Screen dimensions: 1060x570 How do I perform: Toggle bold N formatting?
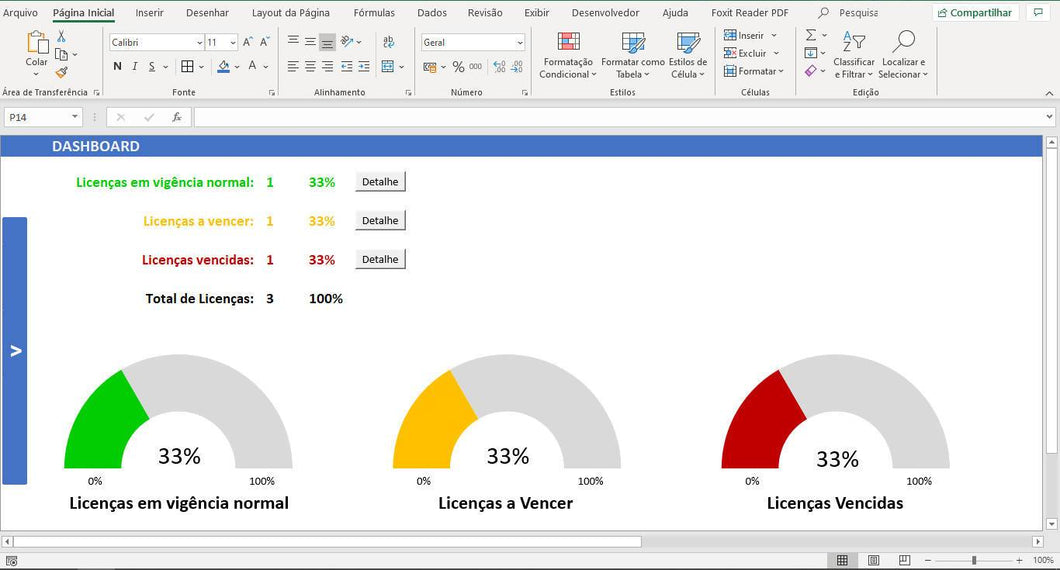pyautogui.click(x=118, y=66)
